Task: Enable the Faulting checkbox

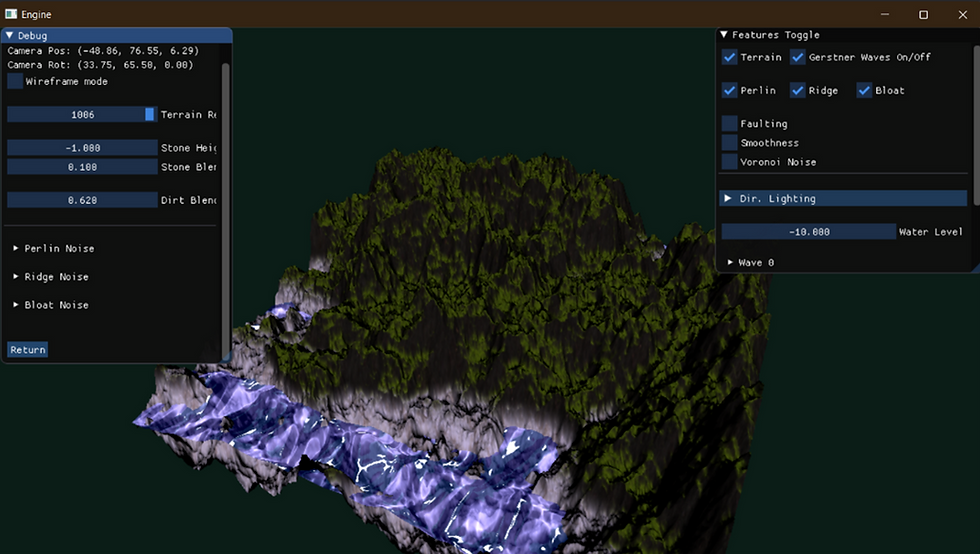Action: (729, 123)
